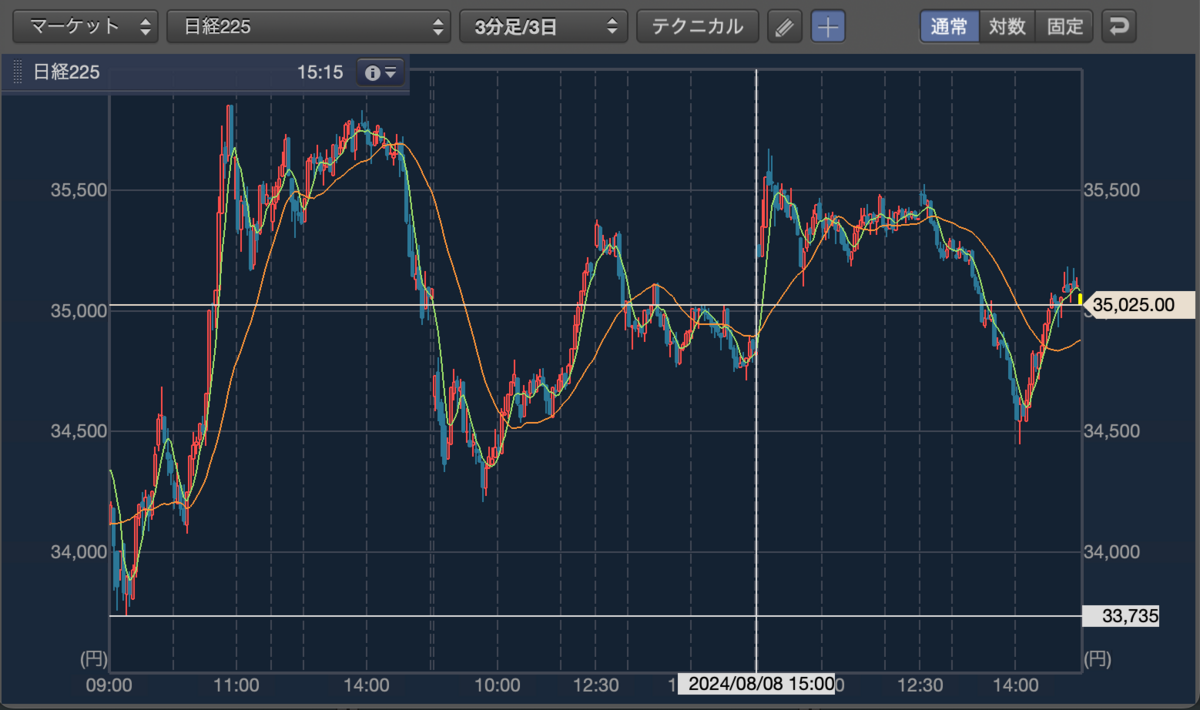Click the 09:00 time axis label

[x=110, y=685]
